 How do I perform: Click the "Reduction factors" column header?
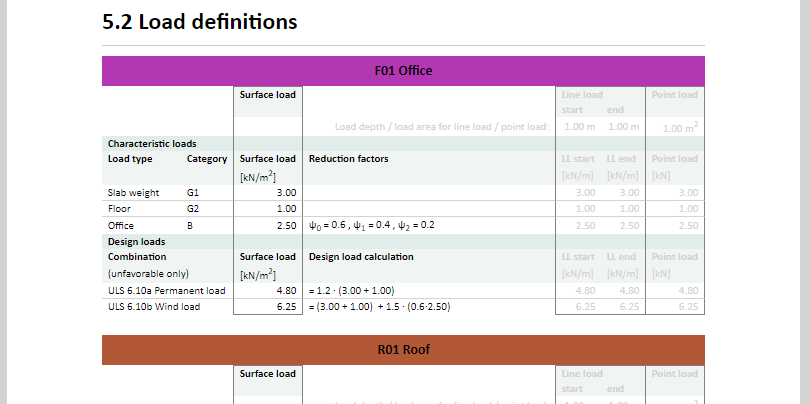(348, 159)
